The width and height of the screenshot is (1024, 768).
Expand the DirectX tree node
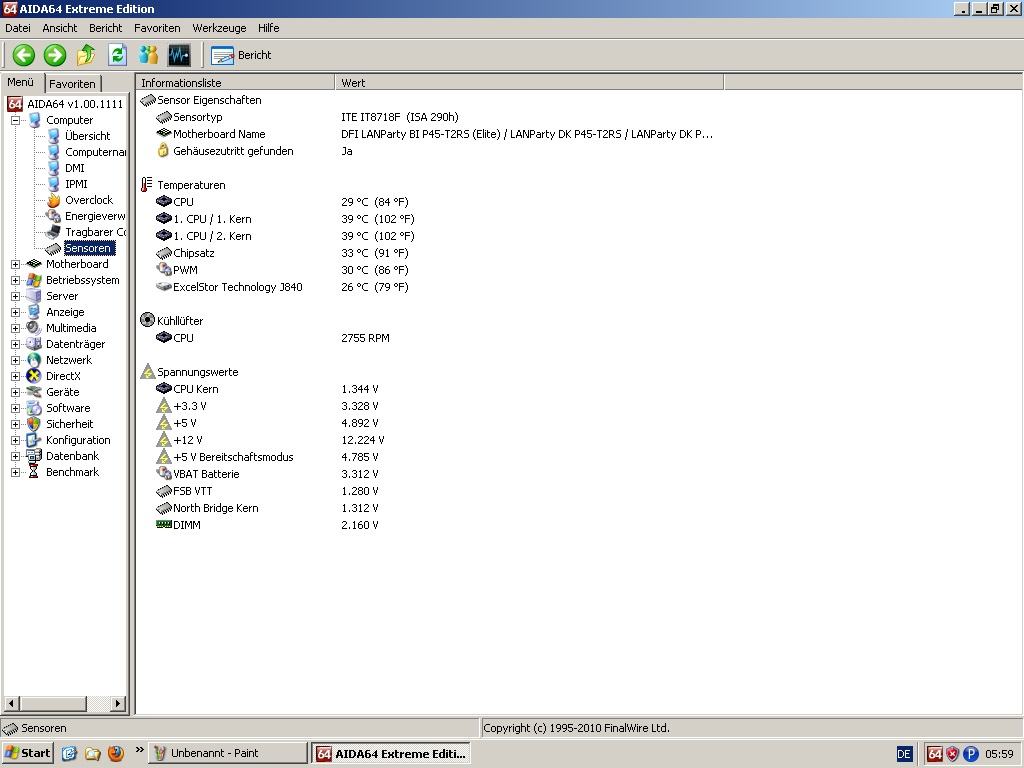tap(15, 376)
